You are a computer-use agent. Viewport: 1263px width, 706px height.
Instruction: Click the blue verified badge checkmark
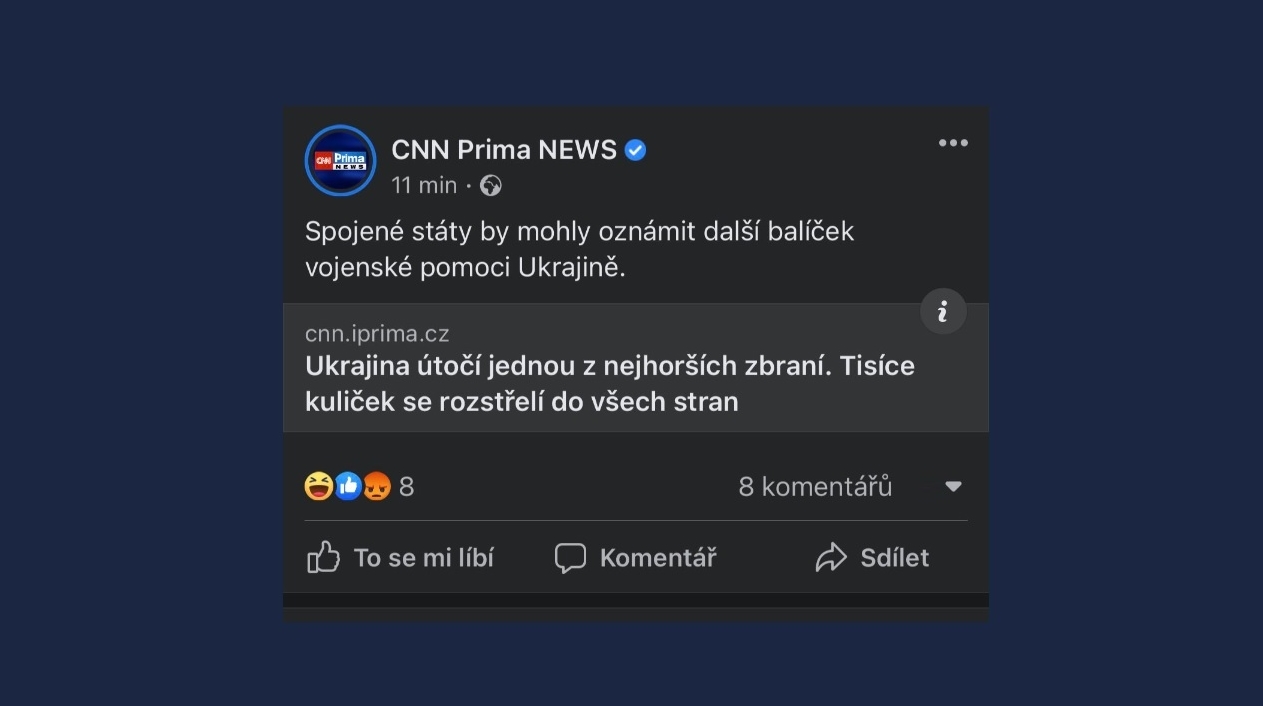(x=635, y=151)
